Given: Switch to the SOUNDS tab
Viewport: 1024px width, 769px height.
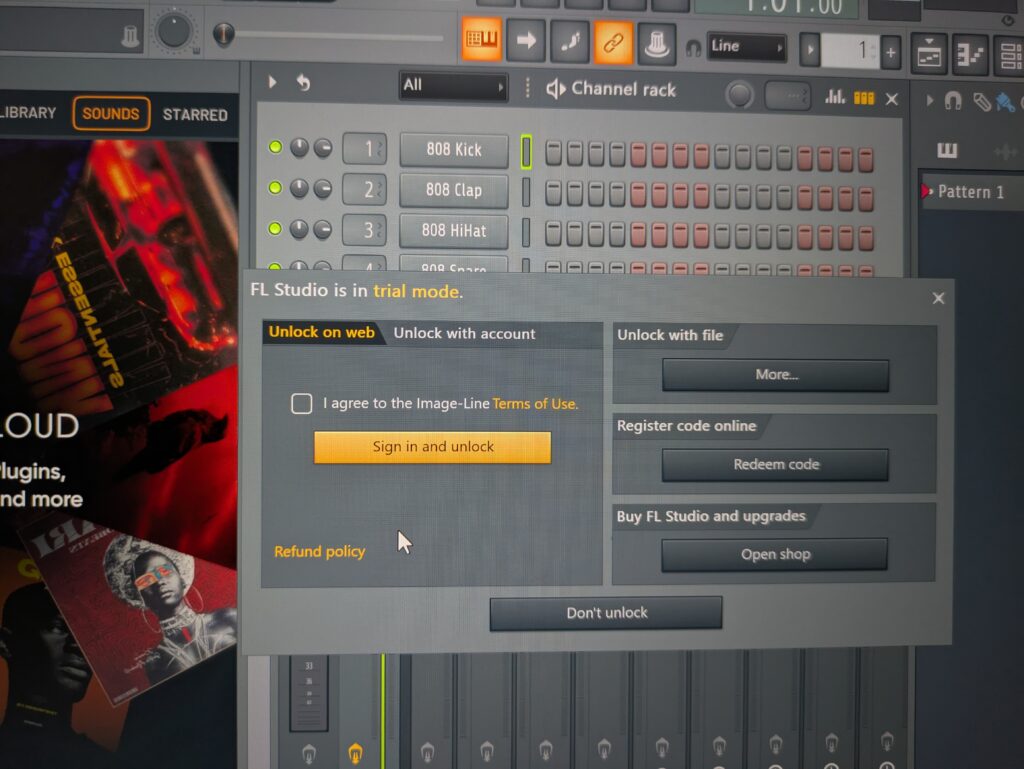Looking at the screenshot, I should pos(111,114).
